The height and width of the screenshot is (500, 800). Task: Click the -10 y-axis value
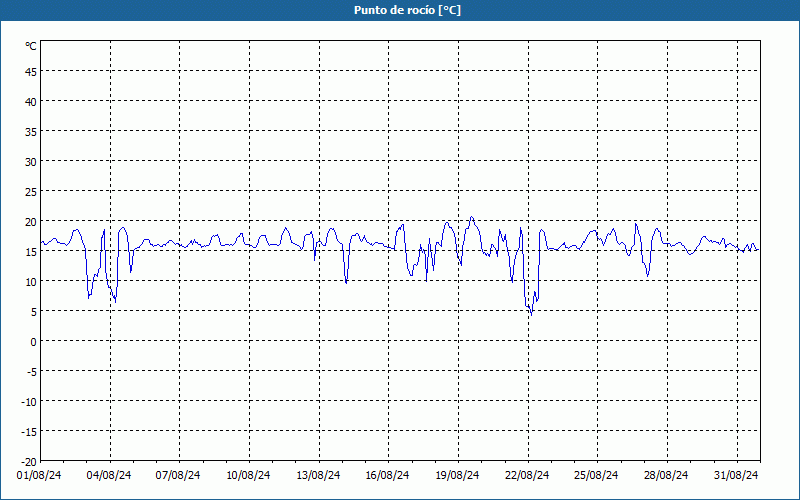click(x=29, y=402)
